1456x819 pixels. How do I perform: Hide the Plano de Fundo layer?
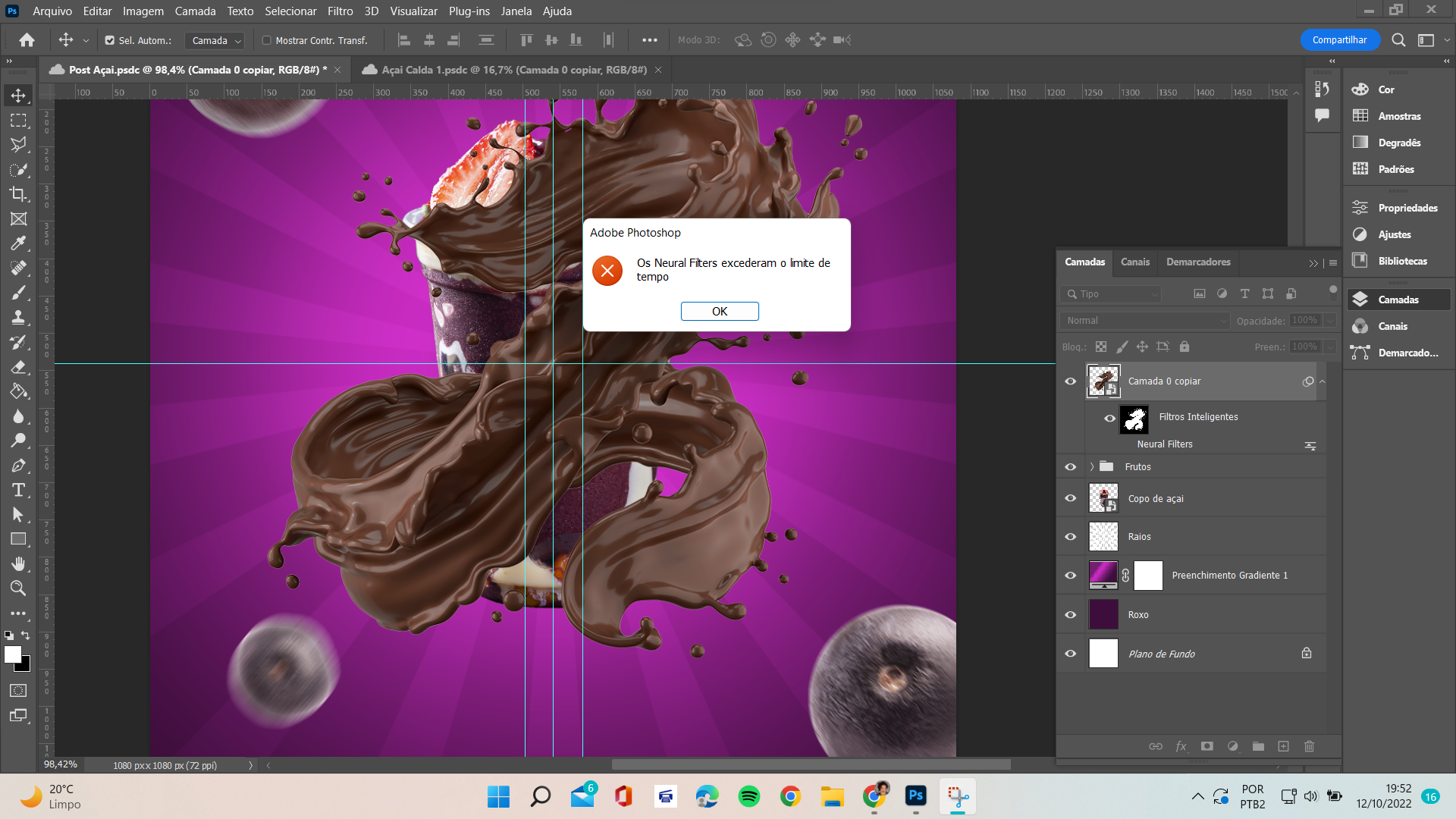tap(1070, 654)
